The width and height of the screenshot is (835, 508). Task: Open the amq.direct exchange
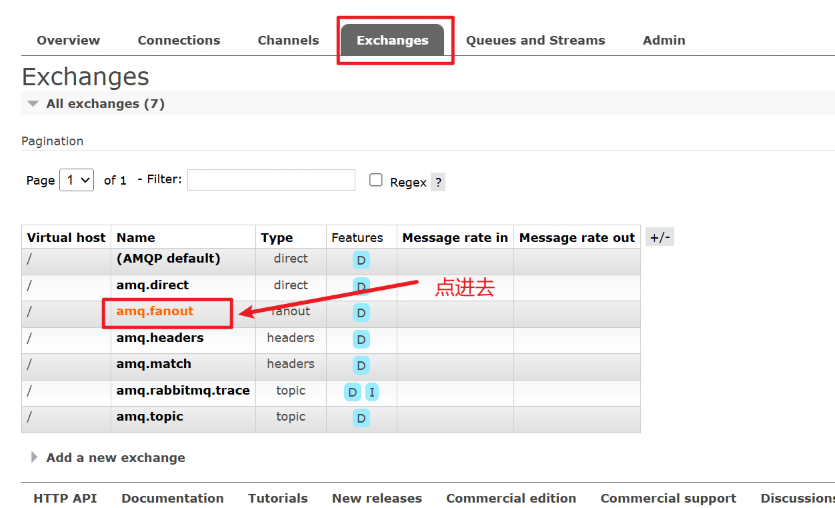pos(152,285)
